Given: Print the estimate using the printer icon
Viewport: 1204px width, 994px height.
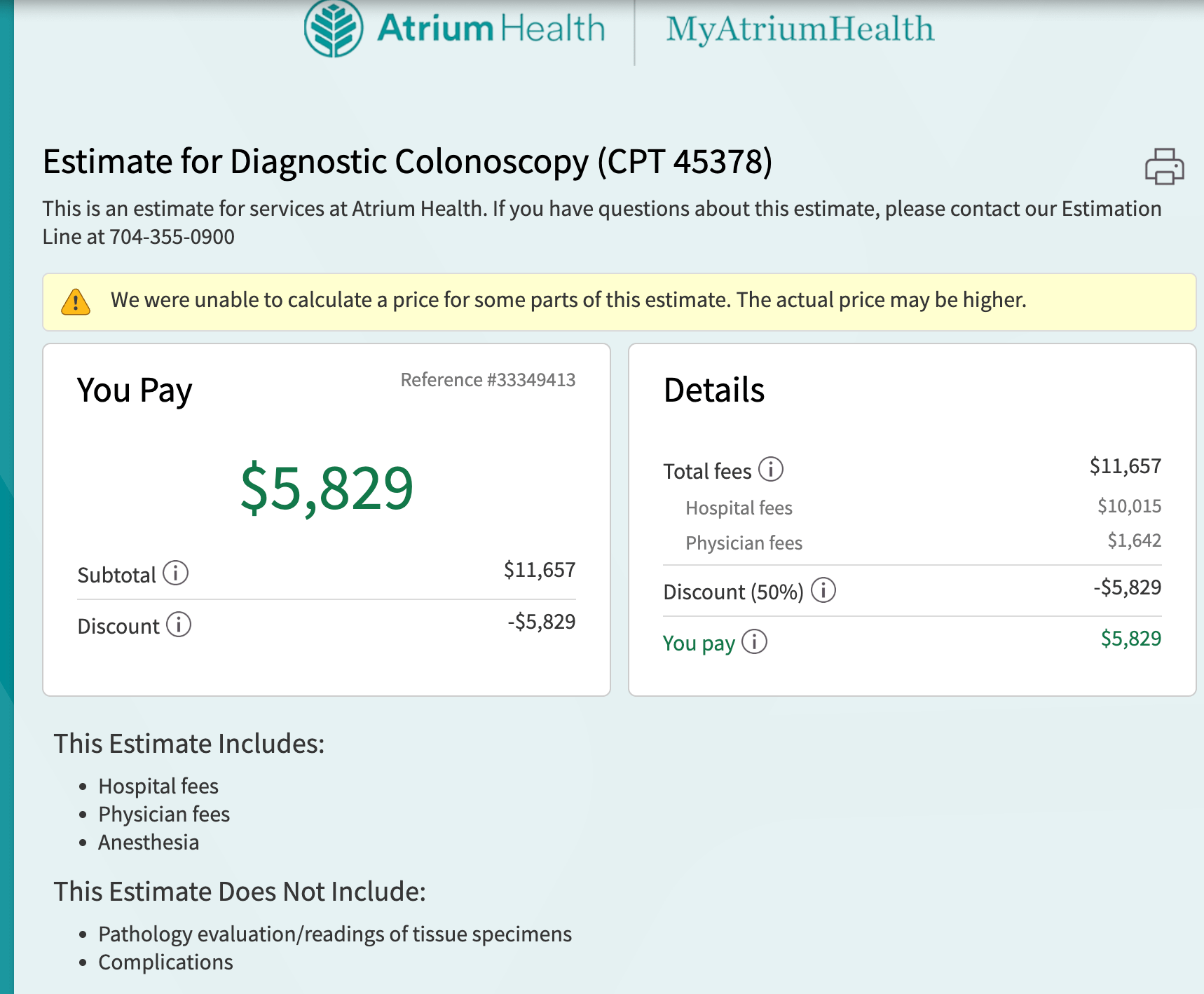Looking at the screenshot, I should coord(1164,166).
